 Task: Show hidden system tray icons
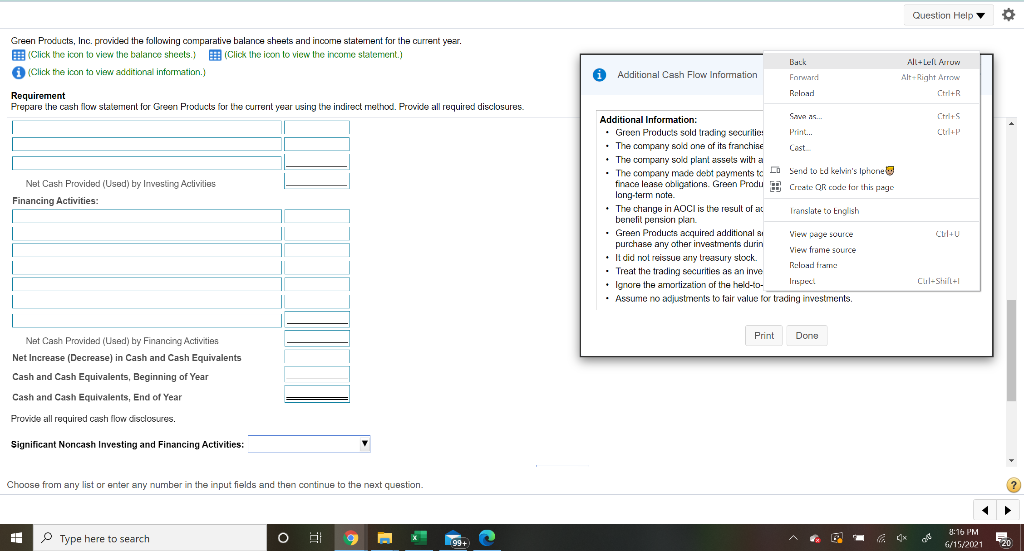[x=793, y=539]
